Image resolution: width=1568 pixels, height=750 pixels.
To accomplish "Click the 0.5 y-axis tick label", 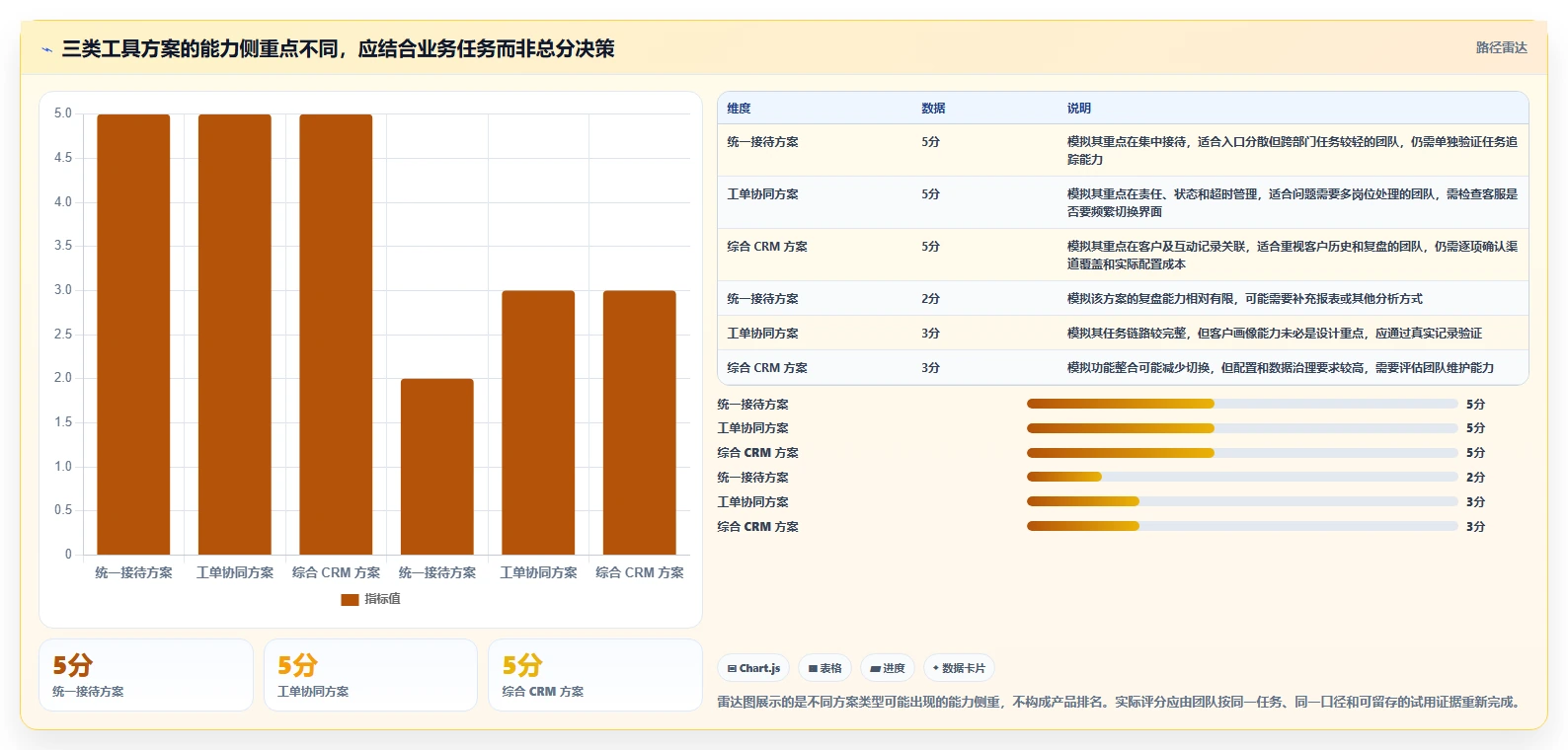I will 63,510.
